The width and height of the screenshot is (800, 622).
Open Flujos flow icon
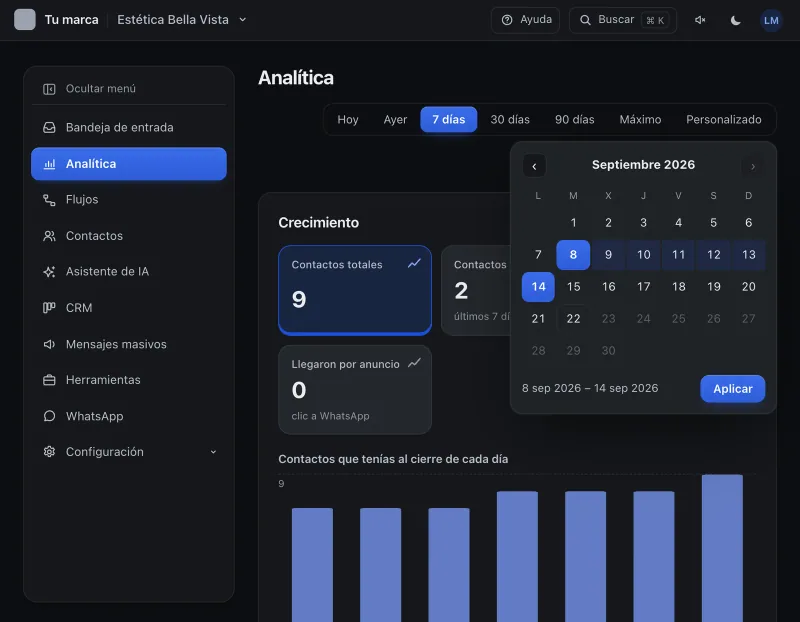click(x=49, y=200)
